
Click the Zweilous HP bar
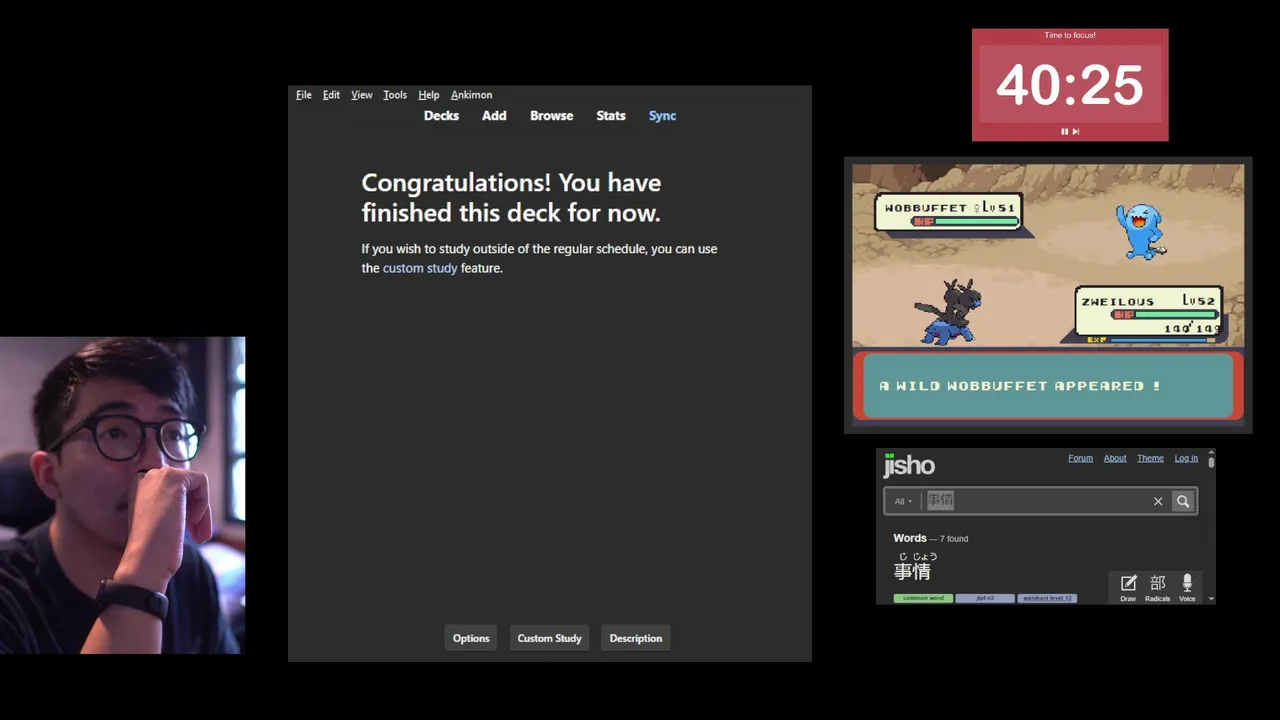(x=1165, y=314)
